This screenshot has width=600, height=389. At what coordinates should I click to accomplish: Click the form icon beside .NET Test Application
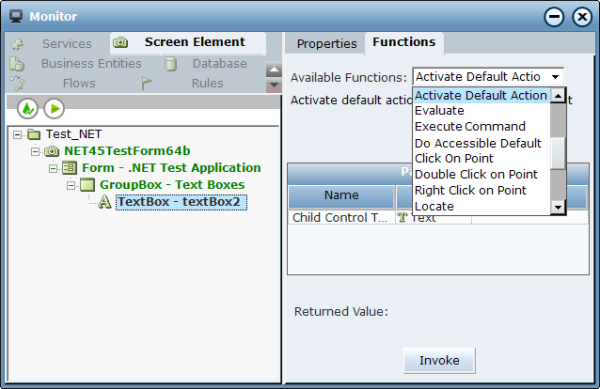[70, 168]
